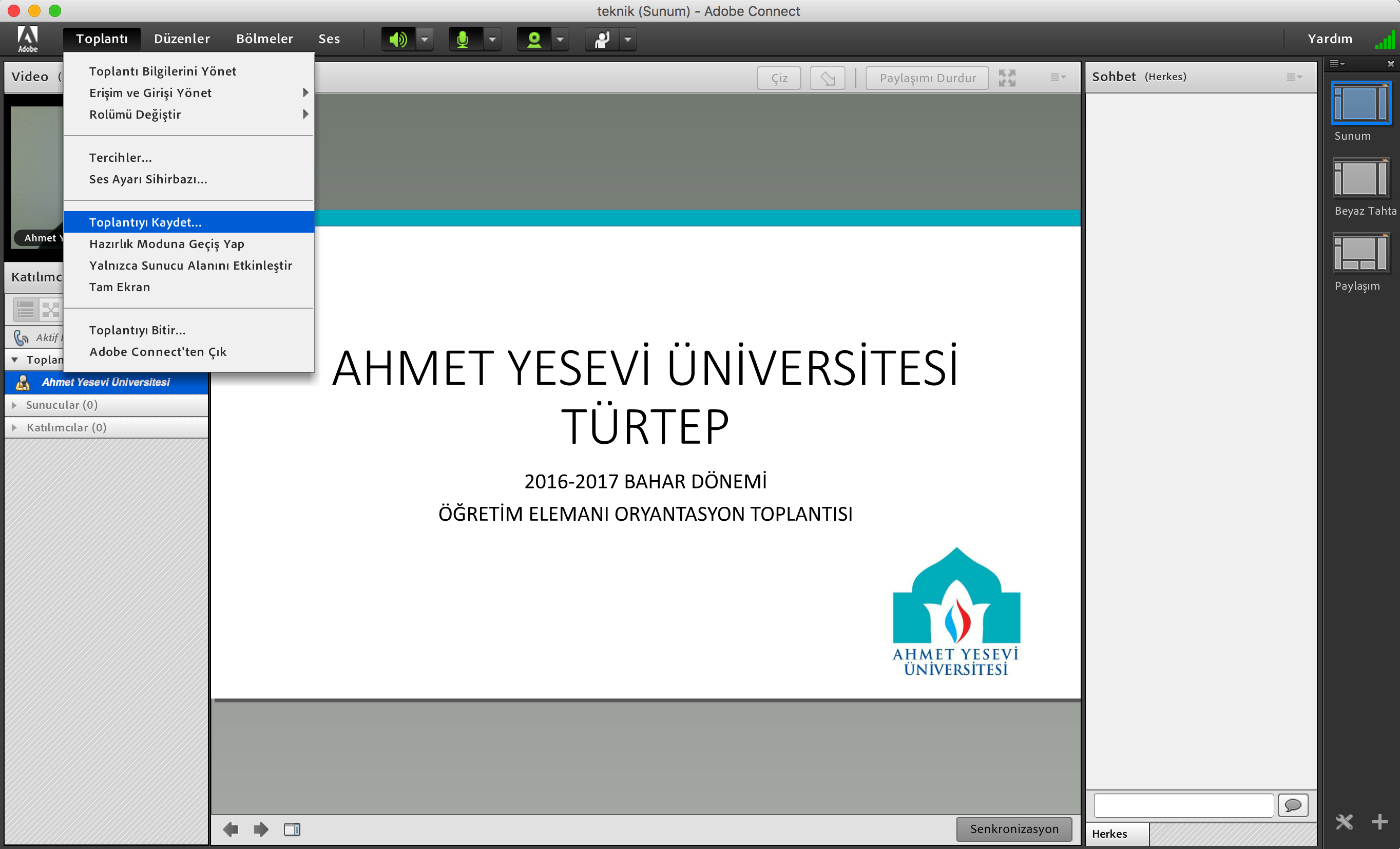Viewport: 1400px width, 849px height.
Task: Expand the Sunucular (0) group
Action: tap(15, 405)
